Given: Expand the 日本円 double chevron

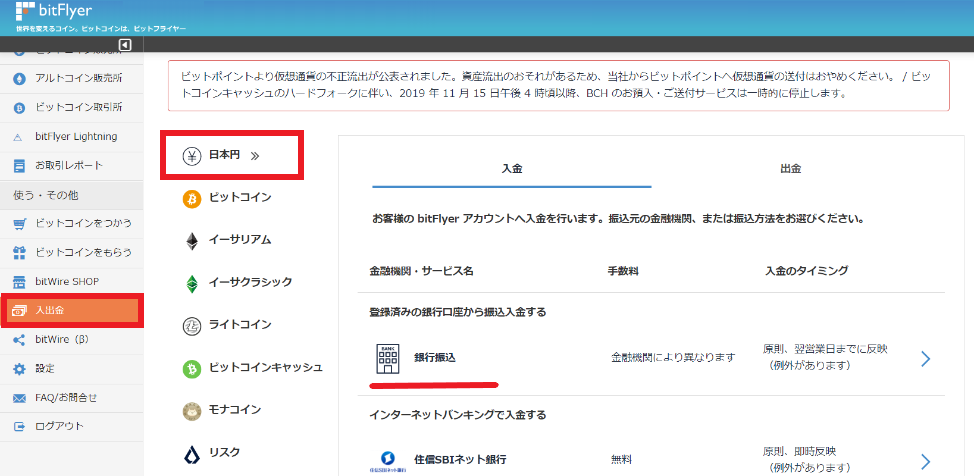Looking at the screenshot, I should pos(254,157).
